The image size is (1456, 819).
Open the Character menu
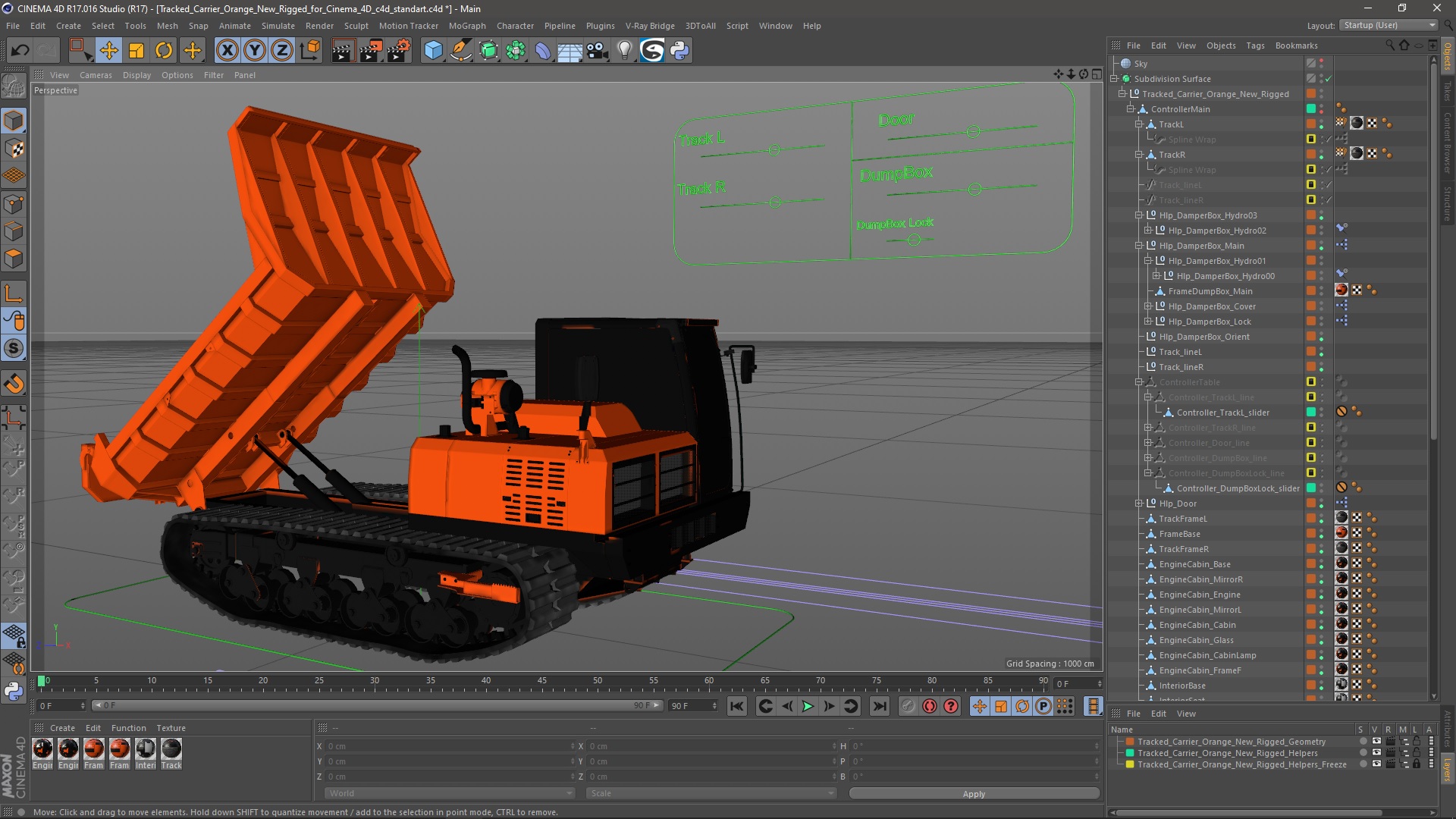(x=515, y=26)
